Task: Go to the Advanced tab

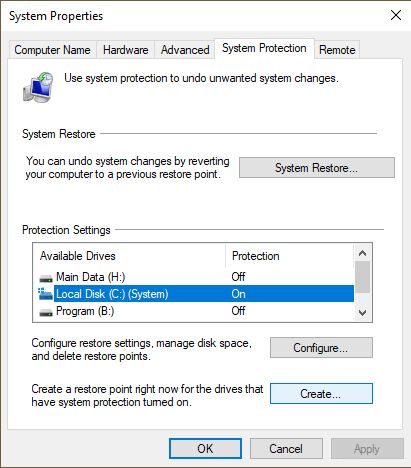Action: (185, 50)
